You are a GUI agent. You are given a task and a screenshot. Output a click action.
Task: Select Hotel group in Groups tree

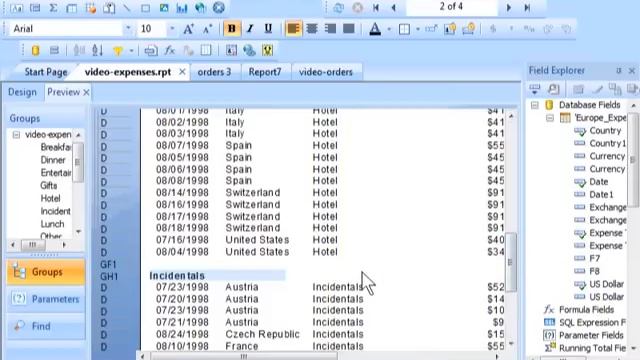pos(50,198)
